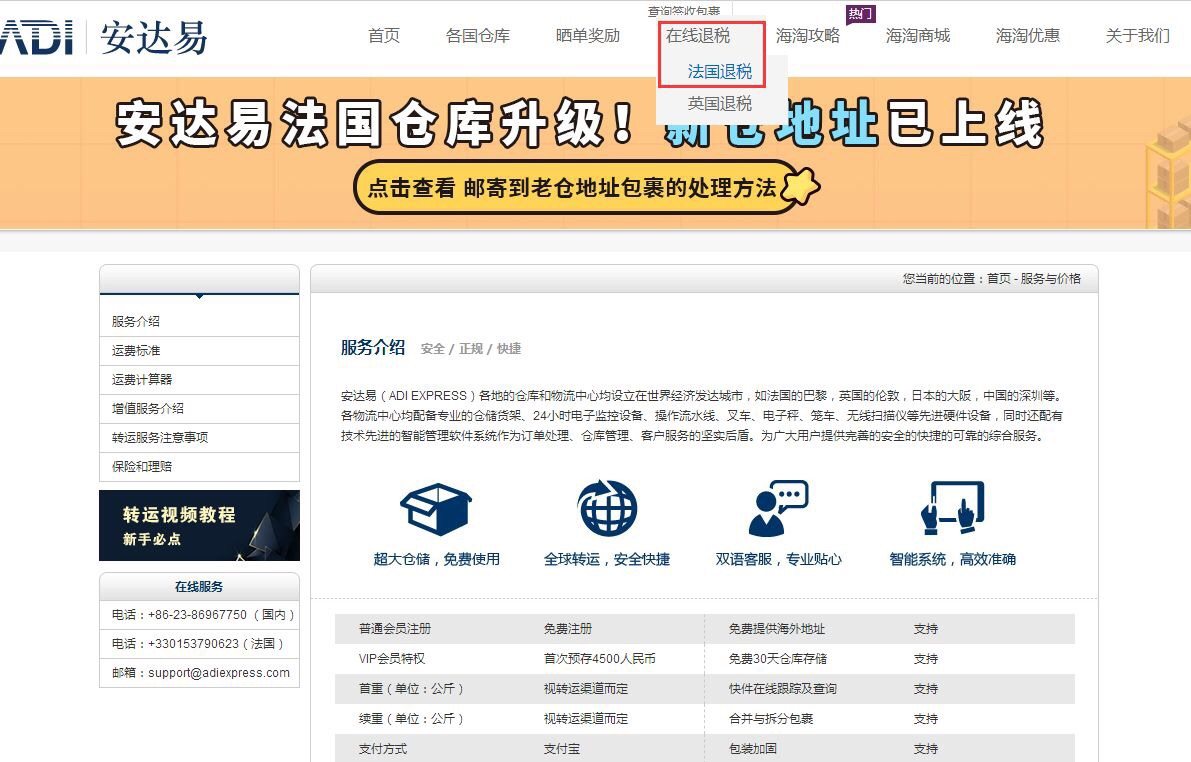1191x762 pixels.
Task: Click the bilingual customer service chat icon
Action: [780, 508]
